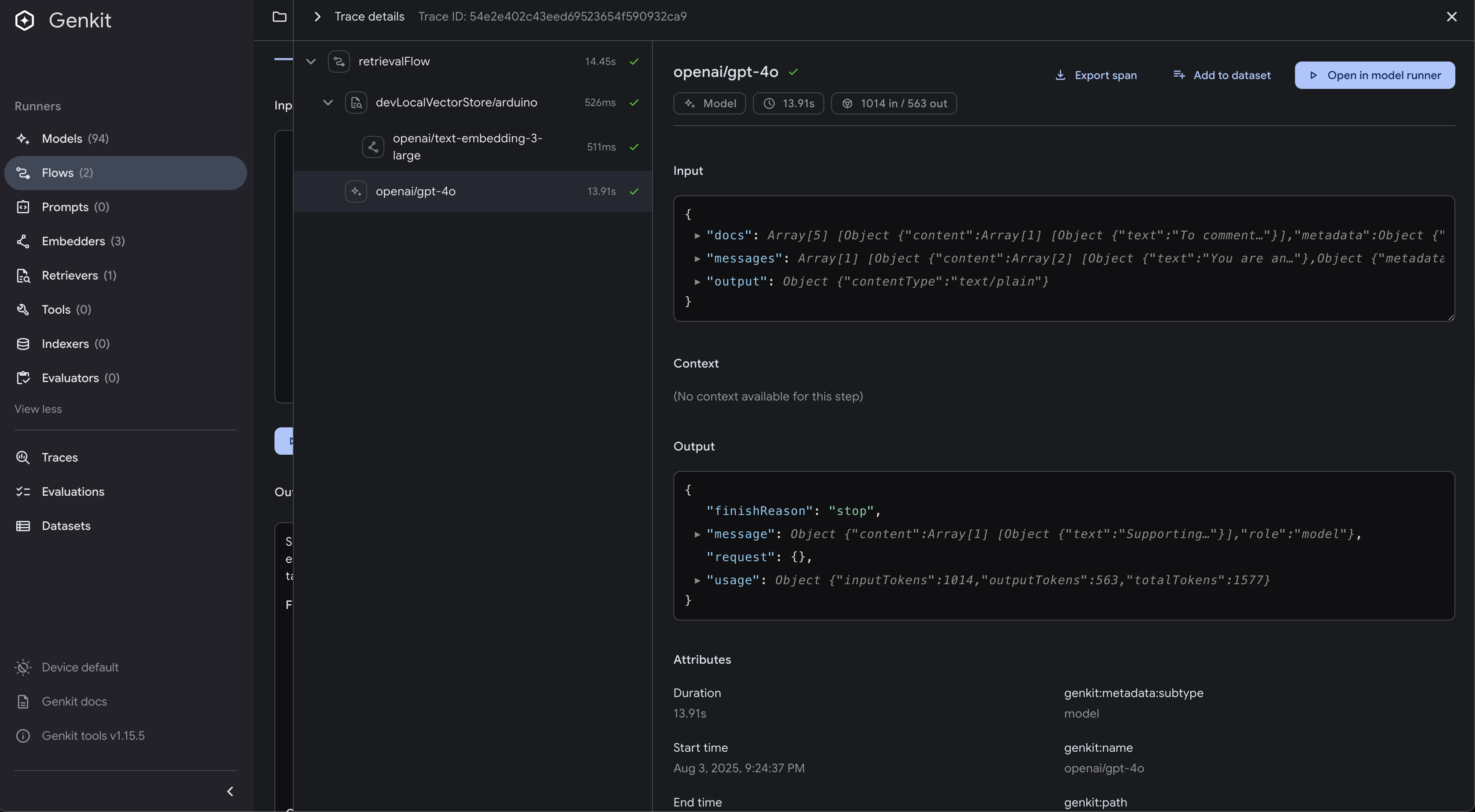The image size is (1475, 812).
Task: Click View less link in sidebar
Action: coord(38,409)
